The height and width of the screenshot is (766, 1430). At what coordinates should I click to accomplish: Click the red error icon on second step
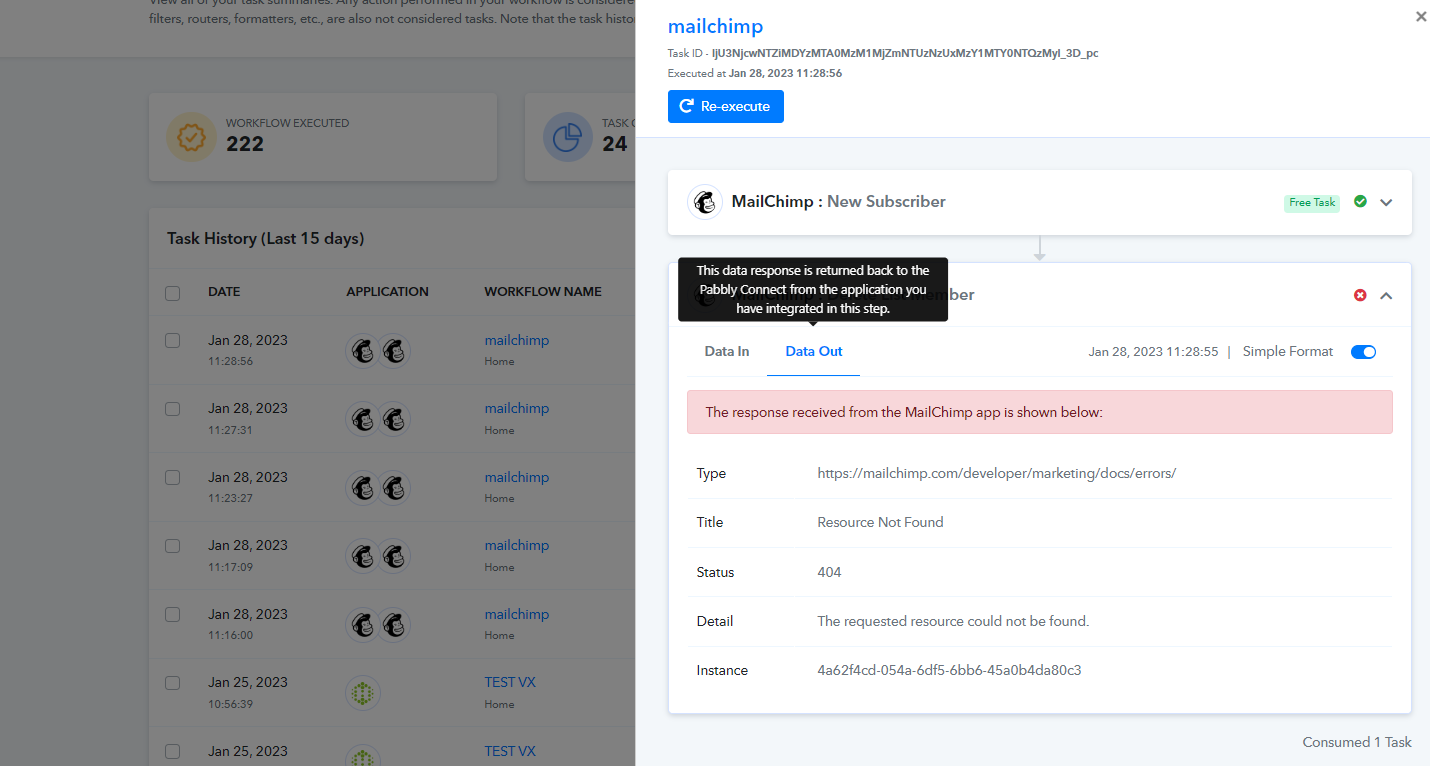click(1360, 295)
